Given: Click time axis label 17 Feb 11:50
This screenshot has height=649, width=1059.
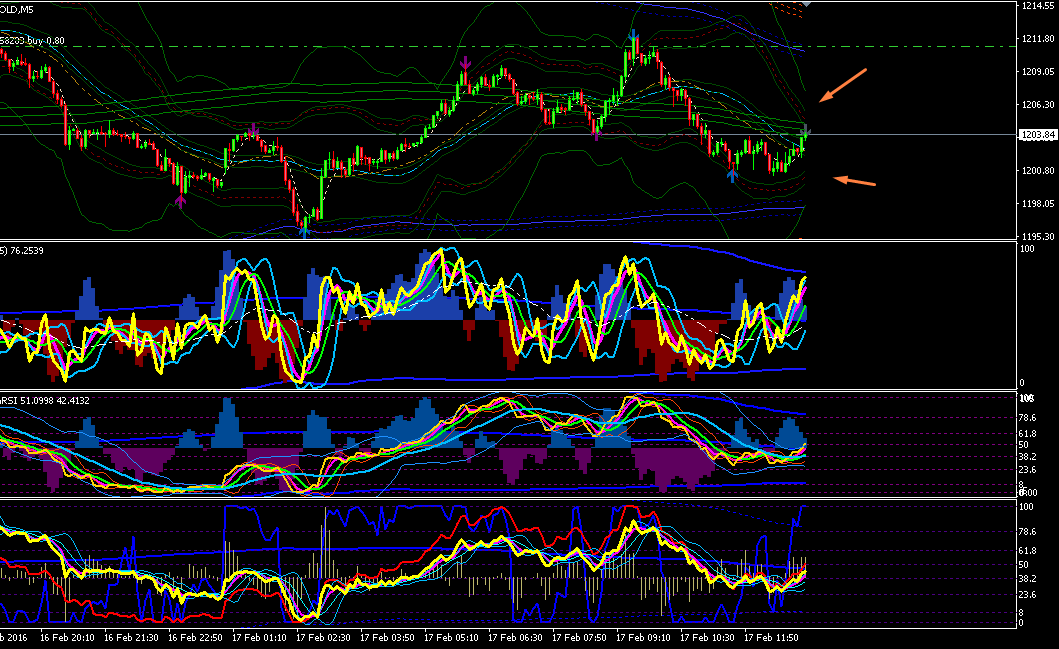Looking at the screenshot, I should [772, 638].
